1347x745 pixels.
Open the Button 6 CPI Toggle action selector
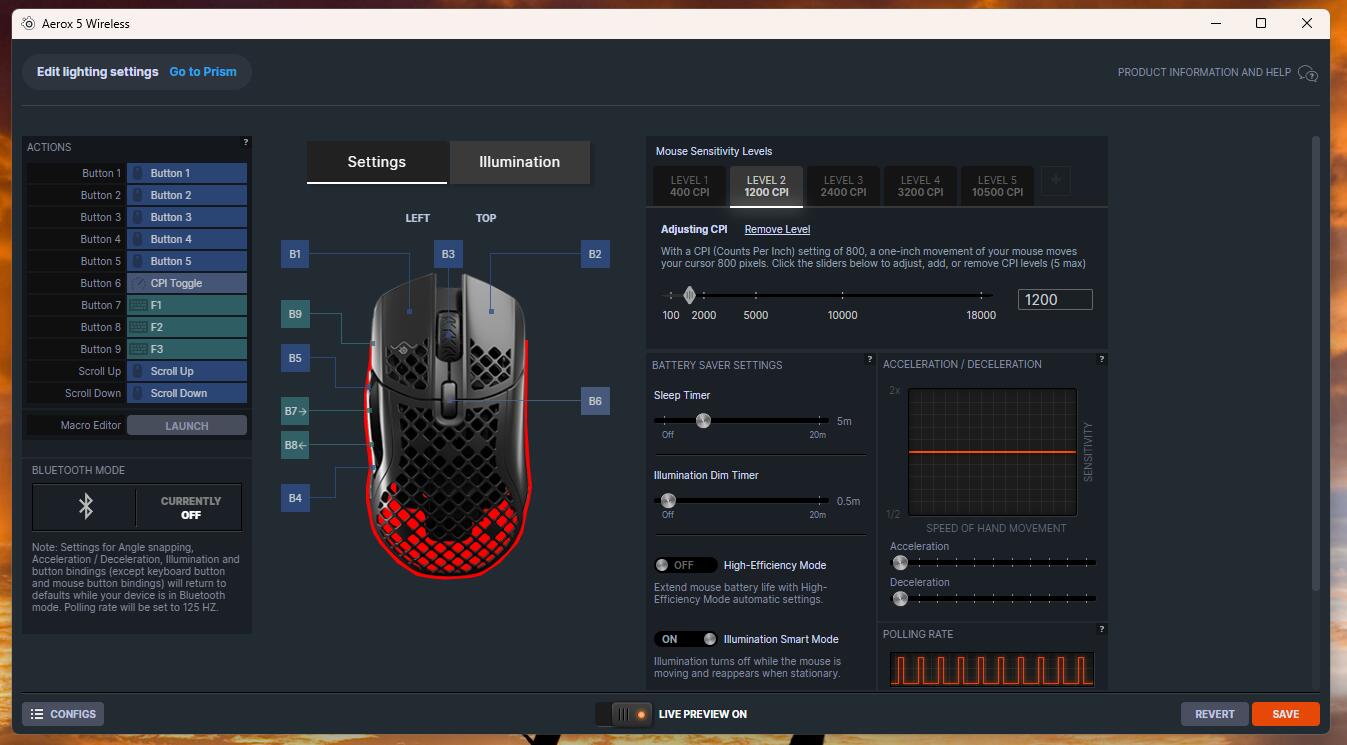(187, 283)
